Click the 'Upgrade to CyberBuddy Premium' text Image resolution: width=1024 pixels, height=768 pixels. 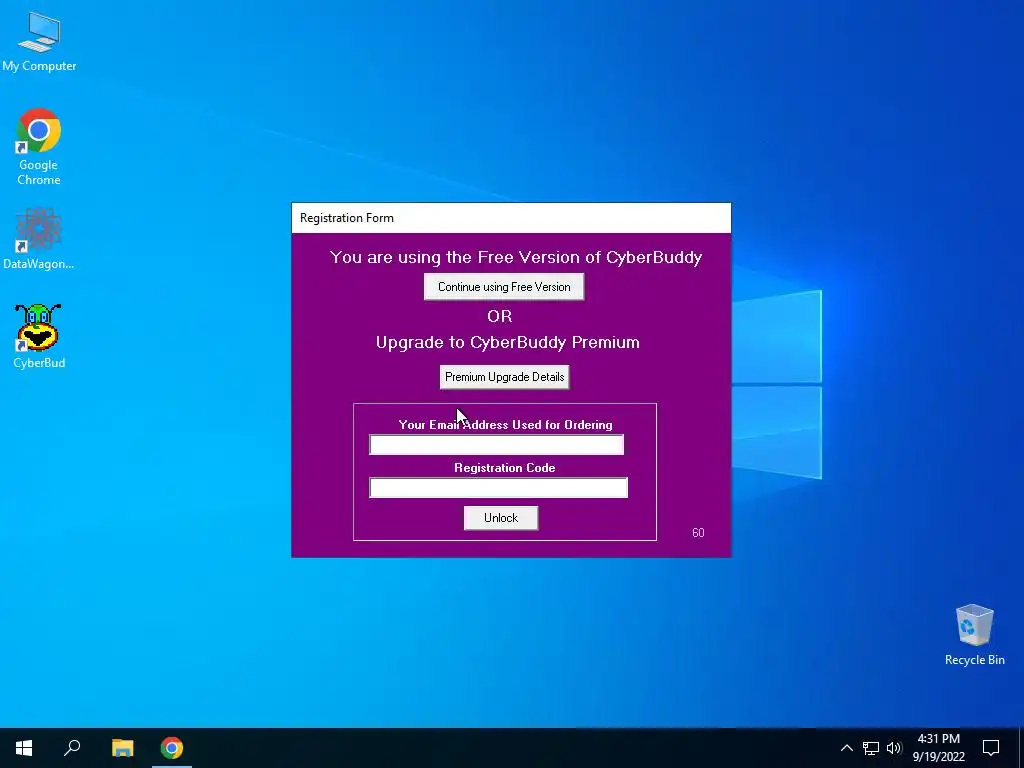pos(507,342)
